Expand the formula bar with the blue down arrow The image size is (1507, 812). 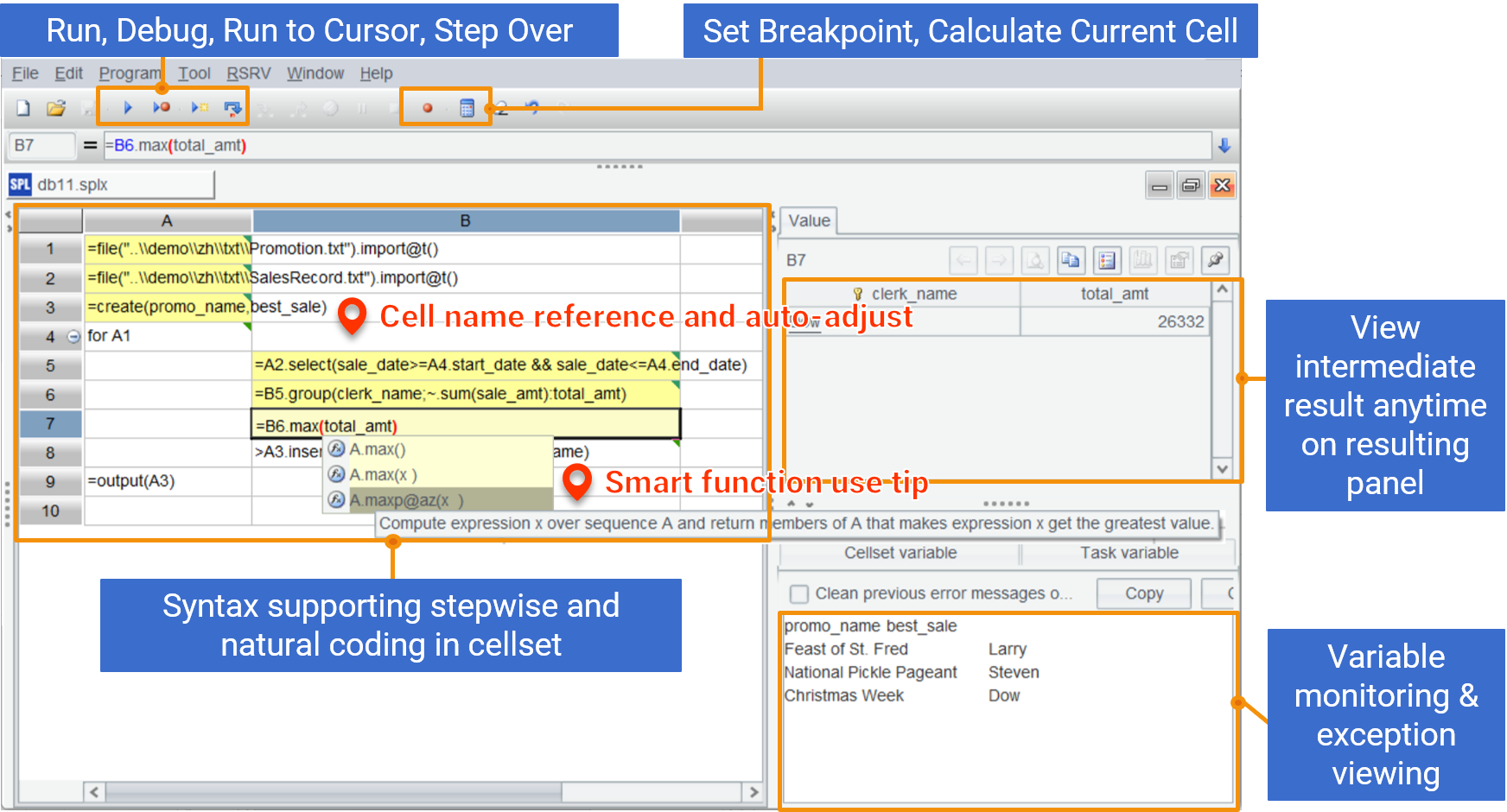click(x=1224, y=146)
